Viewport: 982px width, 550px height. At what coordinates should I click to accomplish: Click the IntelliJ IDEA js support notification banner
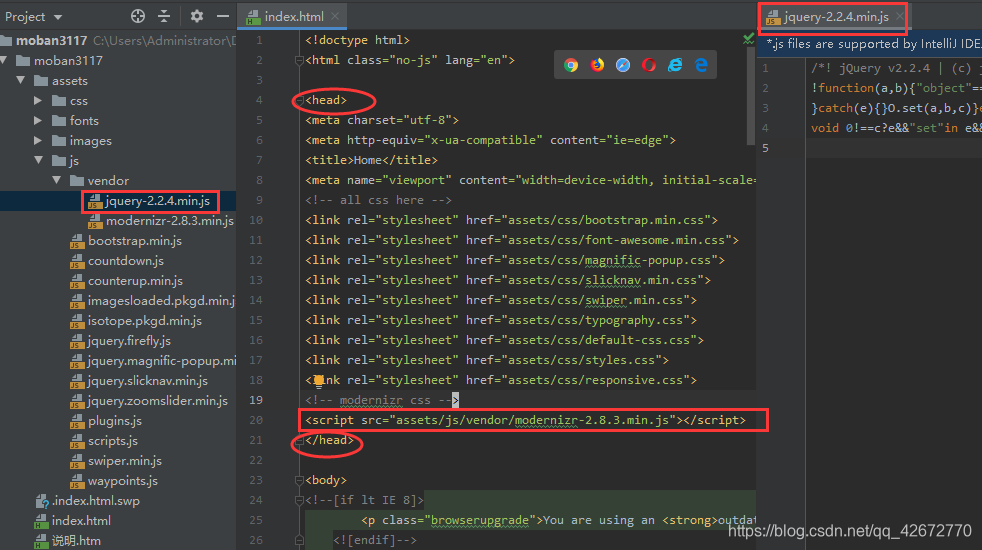pos(869,44)
